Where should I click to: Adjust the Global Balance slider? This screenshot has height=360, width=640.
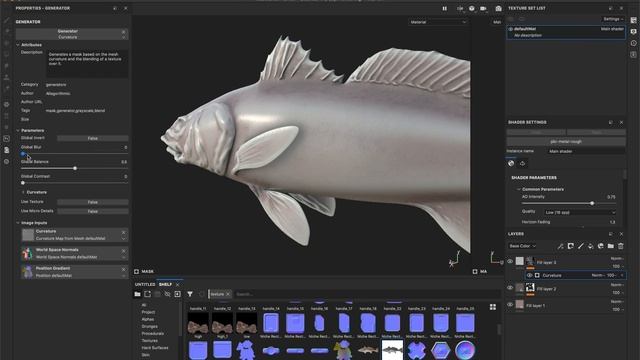coord(75,168)
